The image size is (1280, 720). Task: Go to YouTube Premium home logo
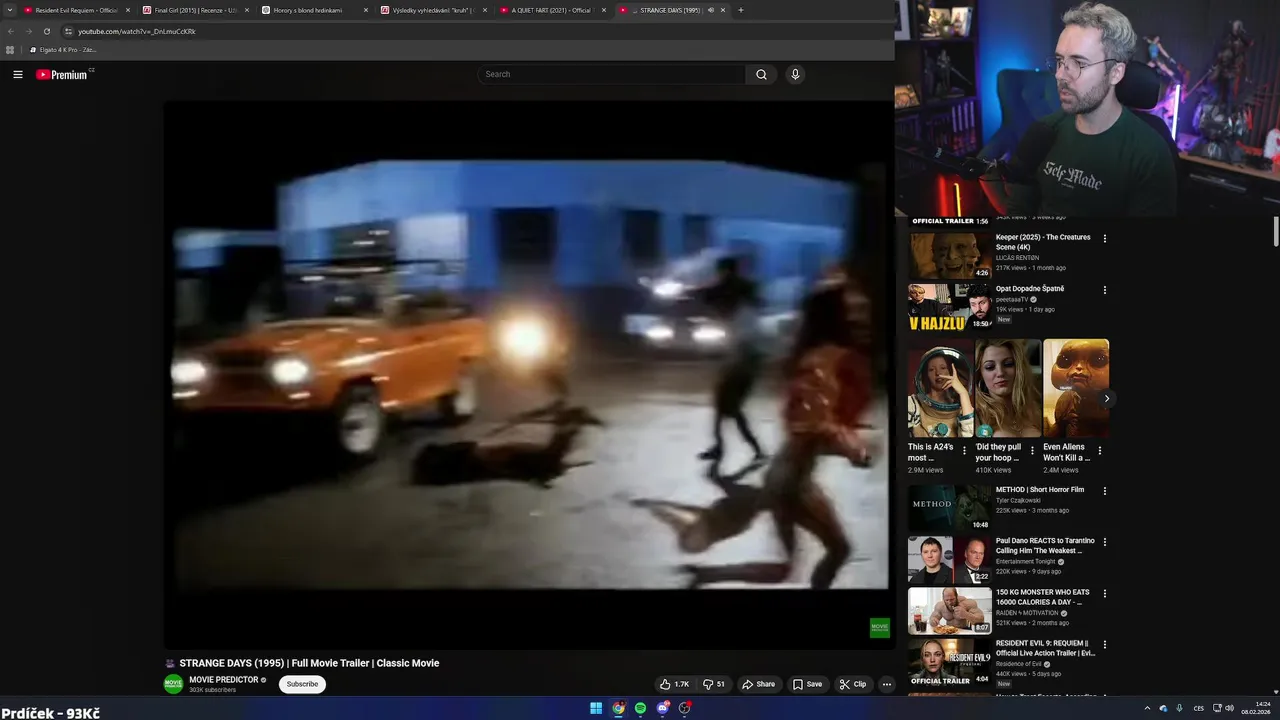63,74
